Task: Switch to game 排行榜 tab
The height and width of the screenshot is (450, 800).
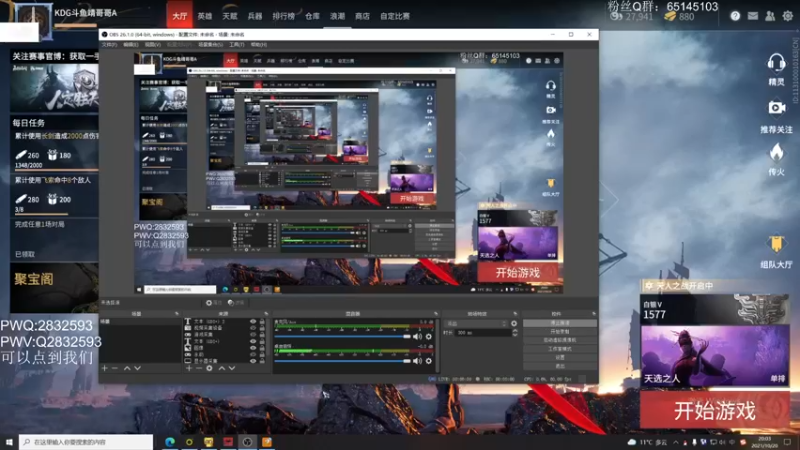Action: [283, 16]
